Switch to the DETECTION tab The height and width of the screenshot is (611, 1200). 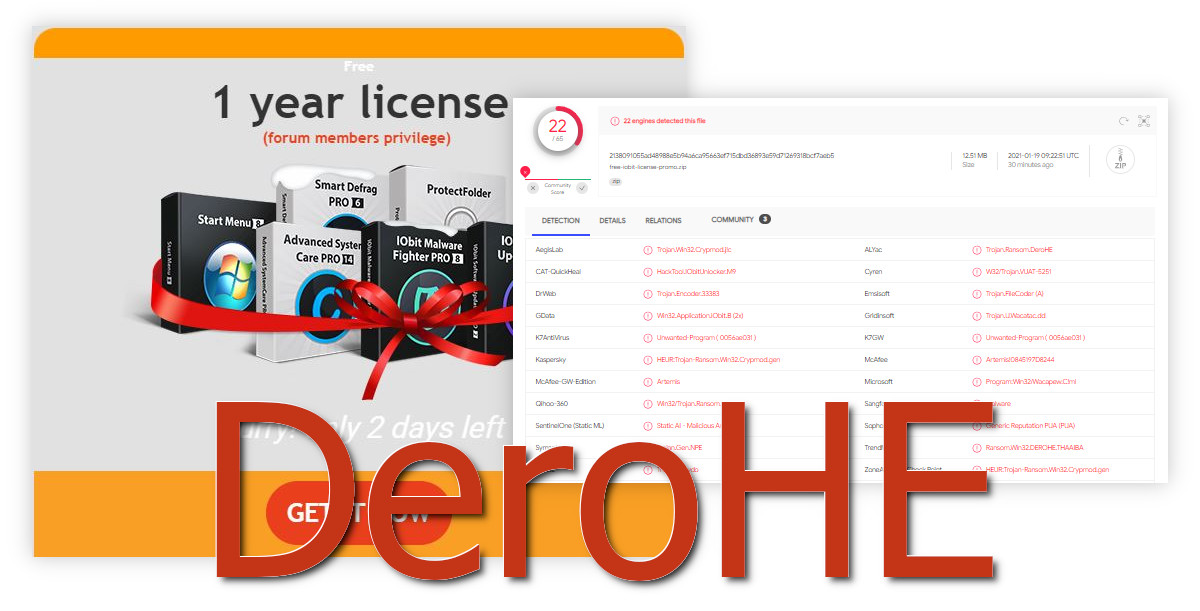pos(560,220)
